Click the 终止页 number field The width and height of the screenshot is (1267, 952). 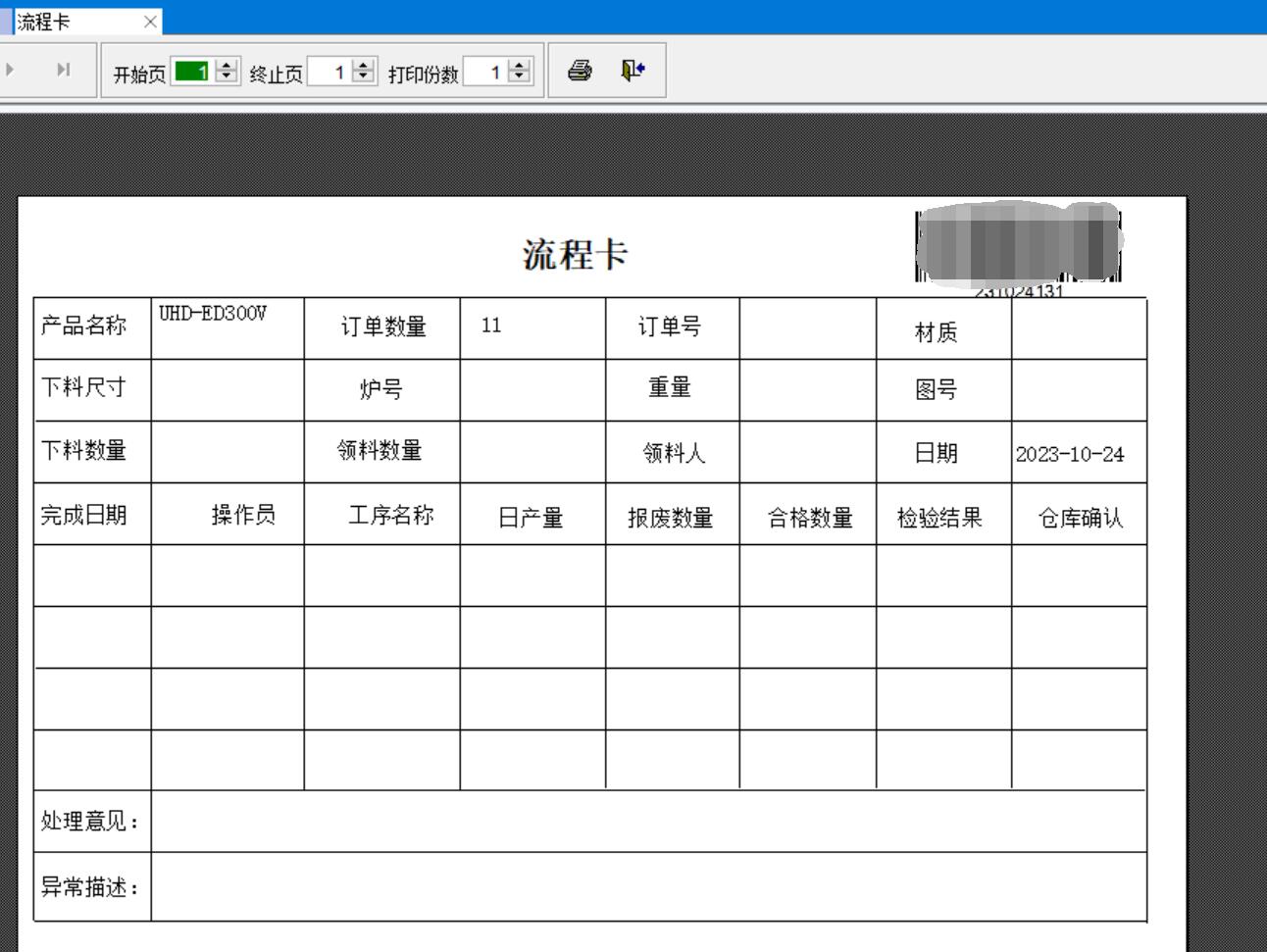329,72
